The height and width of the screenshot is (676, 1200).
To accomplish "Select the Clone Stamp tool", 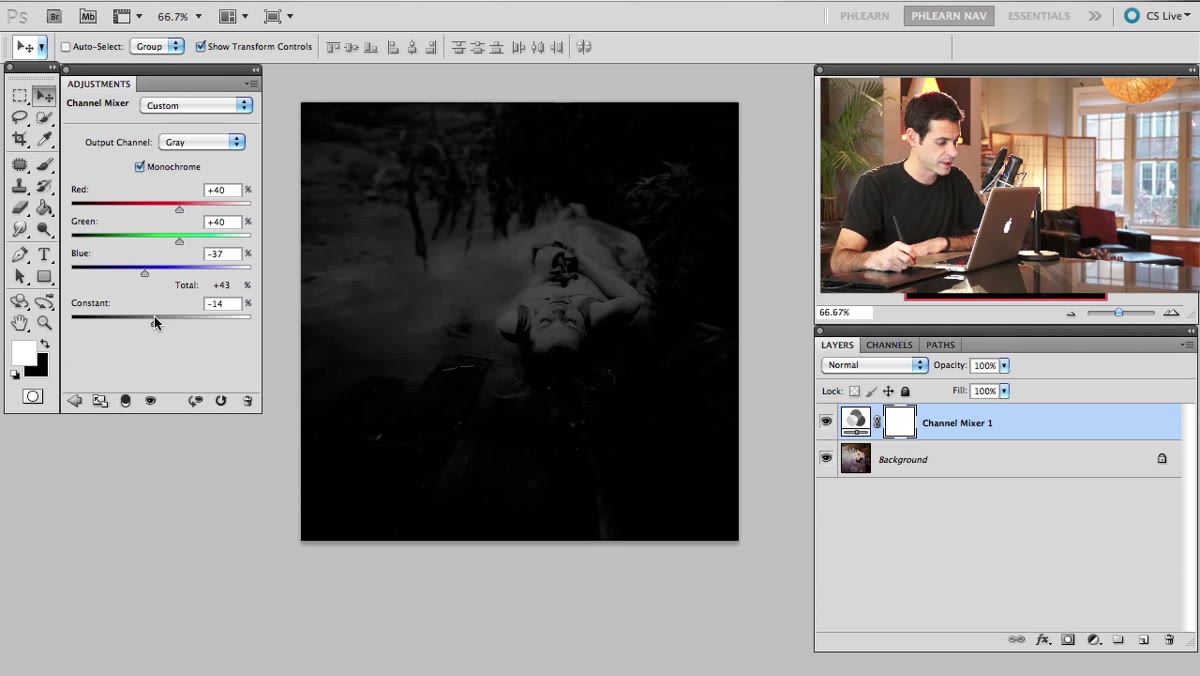I will (19, 186).
